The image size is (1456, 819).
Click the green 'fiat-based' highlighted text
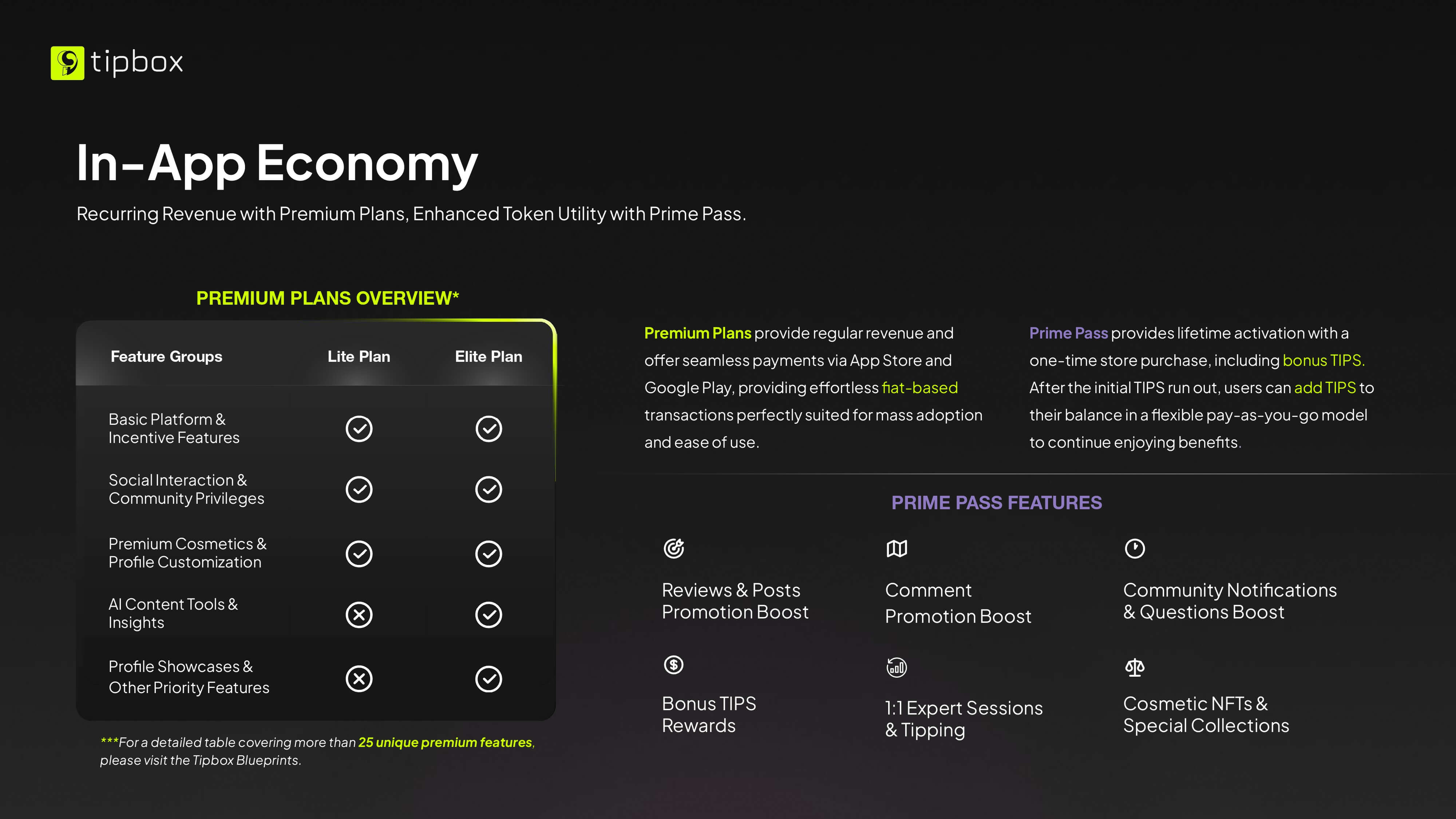pos(919,388)
